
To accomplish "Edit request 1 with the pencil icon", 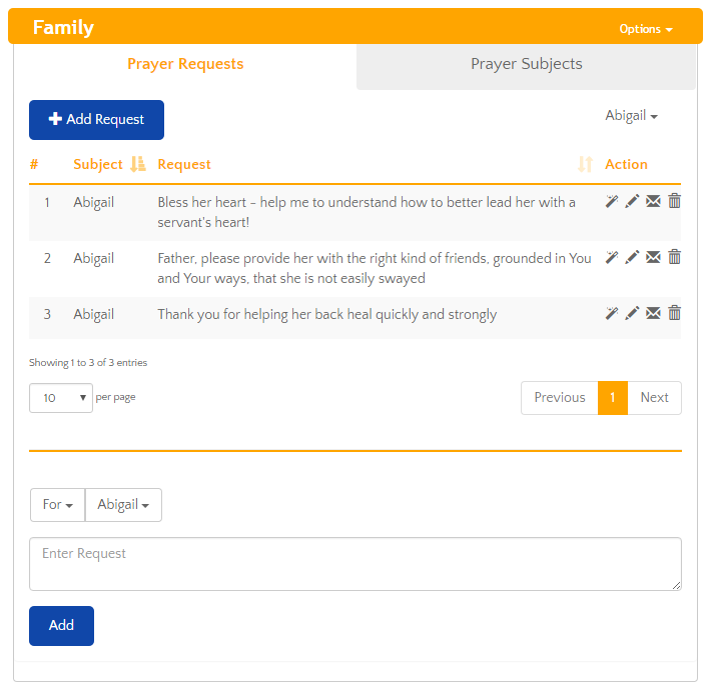I will click(x=632, y=201).
